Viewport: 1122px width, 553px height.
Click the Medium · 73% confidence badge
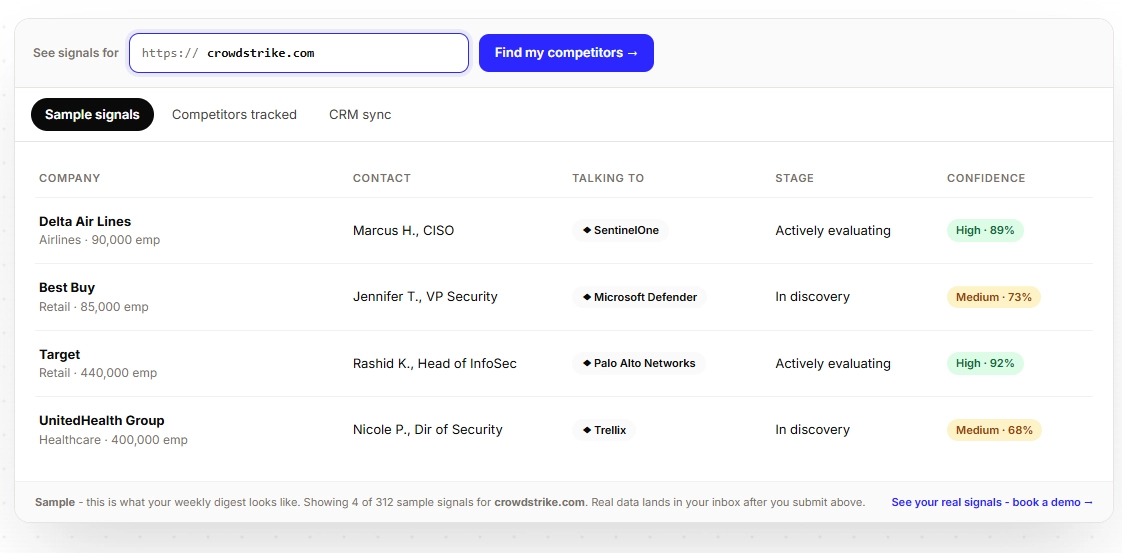pyautogui.click(x=993, y=297)
